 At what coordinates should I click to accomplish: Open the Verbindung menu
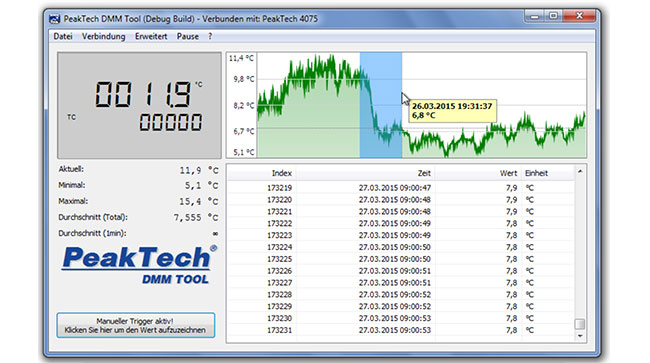tap(104, 36)
